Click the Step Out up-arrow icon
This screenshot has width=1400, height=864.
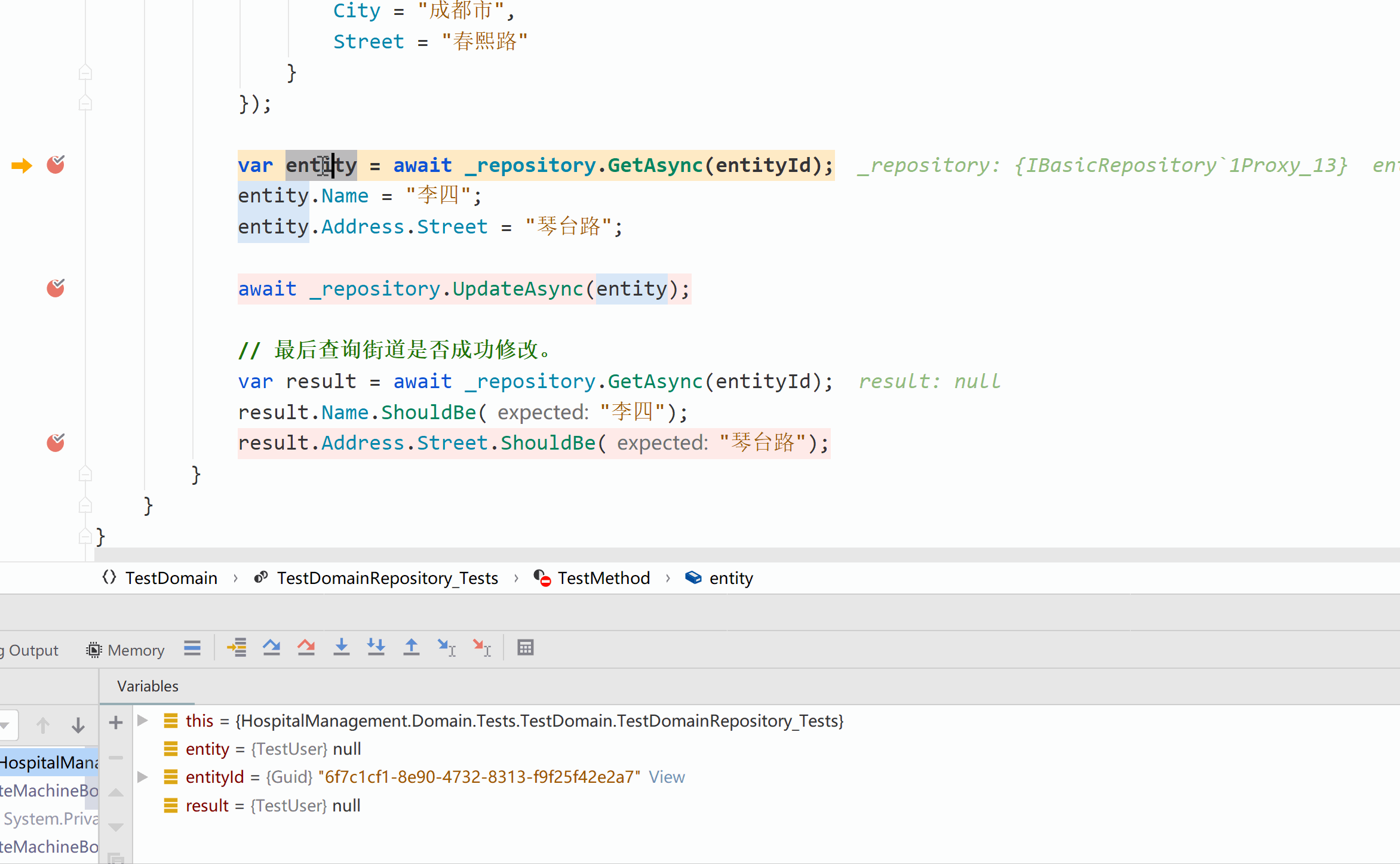pyautogui.click(x=411, y=648)
